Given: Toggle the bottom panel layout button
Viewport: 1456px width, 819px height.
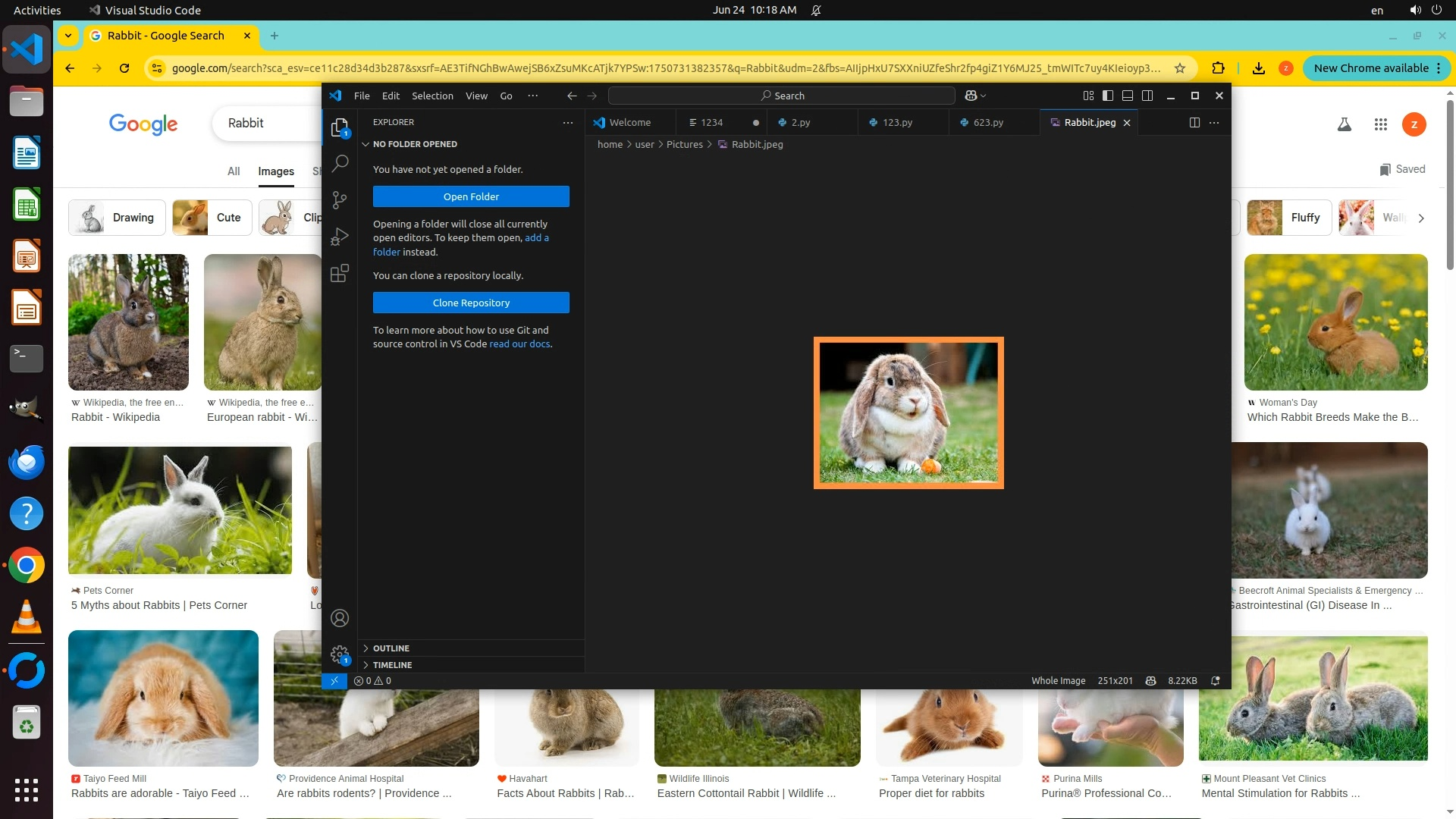Looking at the screenshot, I should tap(1128, 96).
